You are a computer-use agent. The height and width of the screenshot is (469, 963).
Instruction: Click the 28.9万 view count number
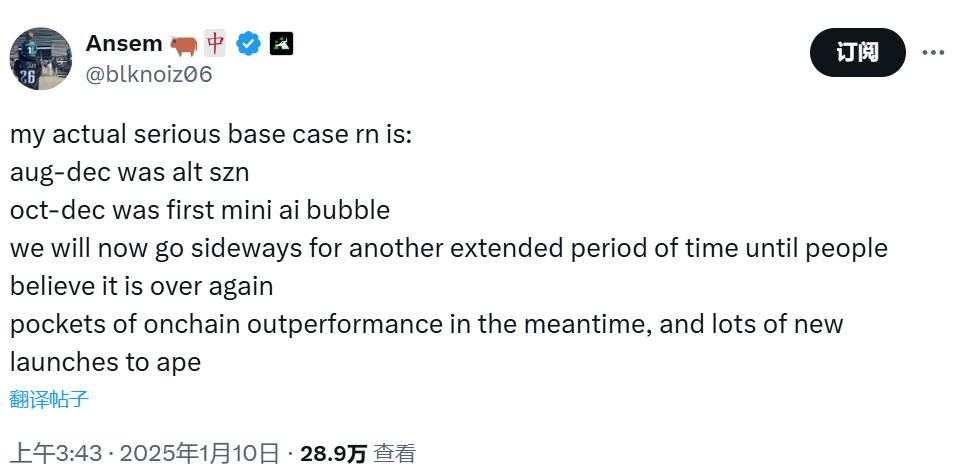tap(334, 453)
